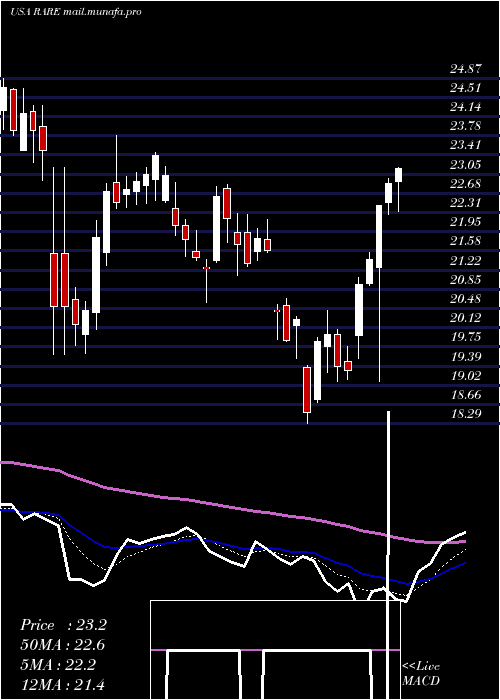Viewport: 500px width, 700px height.
Task: Click the 21.58 price axis label
Action: pos(466,241)
